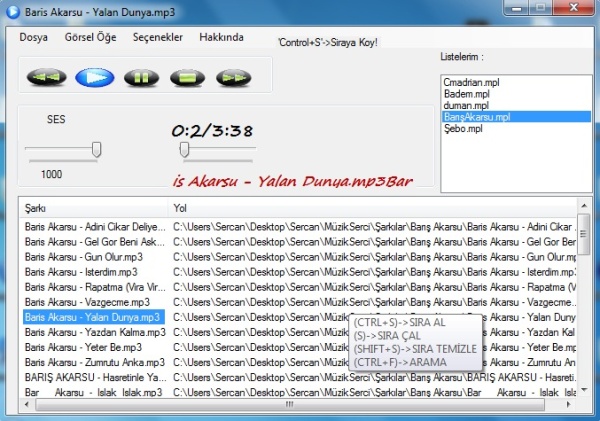The image size is (600, 421).
Task: Click the vertical scrollbar thumb
Action: (584, 234)
